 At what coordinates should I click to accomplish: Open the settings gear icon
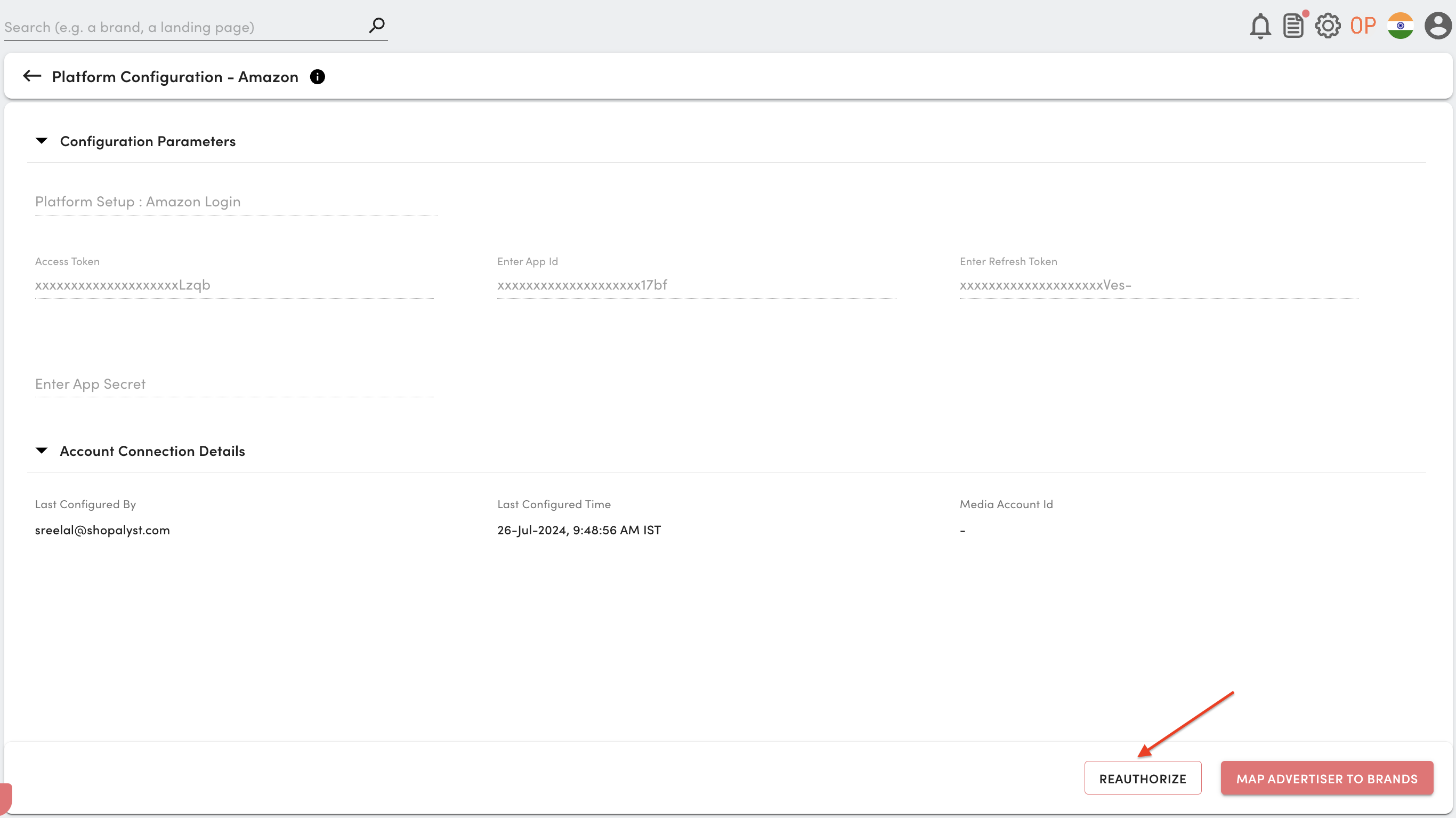(x=1327, y=26)
